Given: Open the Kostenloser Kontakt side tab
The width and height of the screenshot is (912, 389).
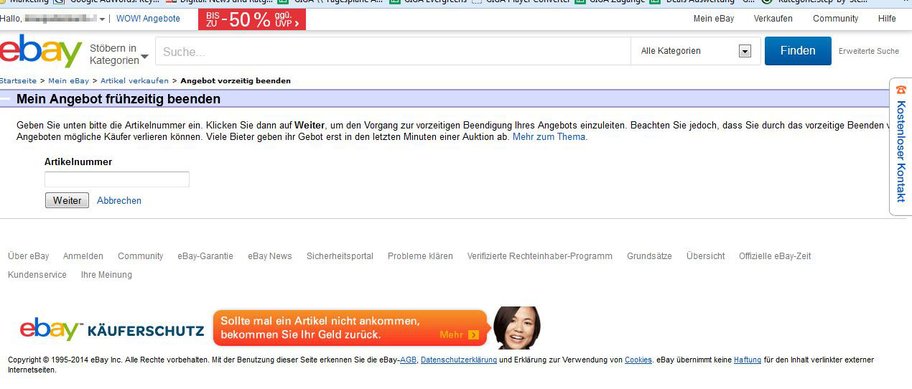Looking at the screenshot, I should [900, 147].
